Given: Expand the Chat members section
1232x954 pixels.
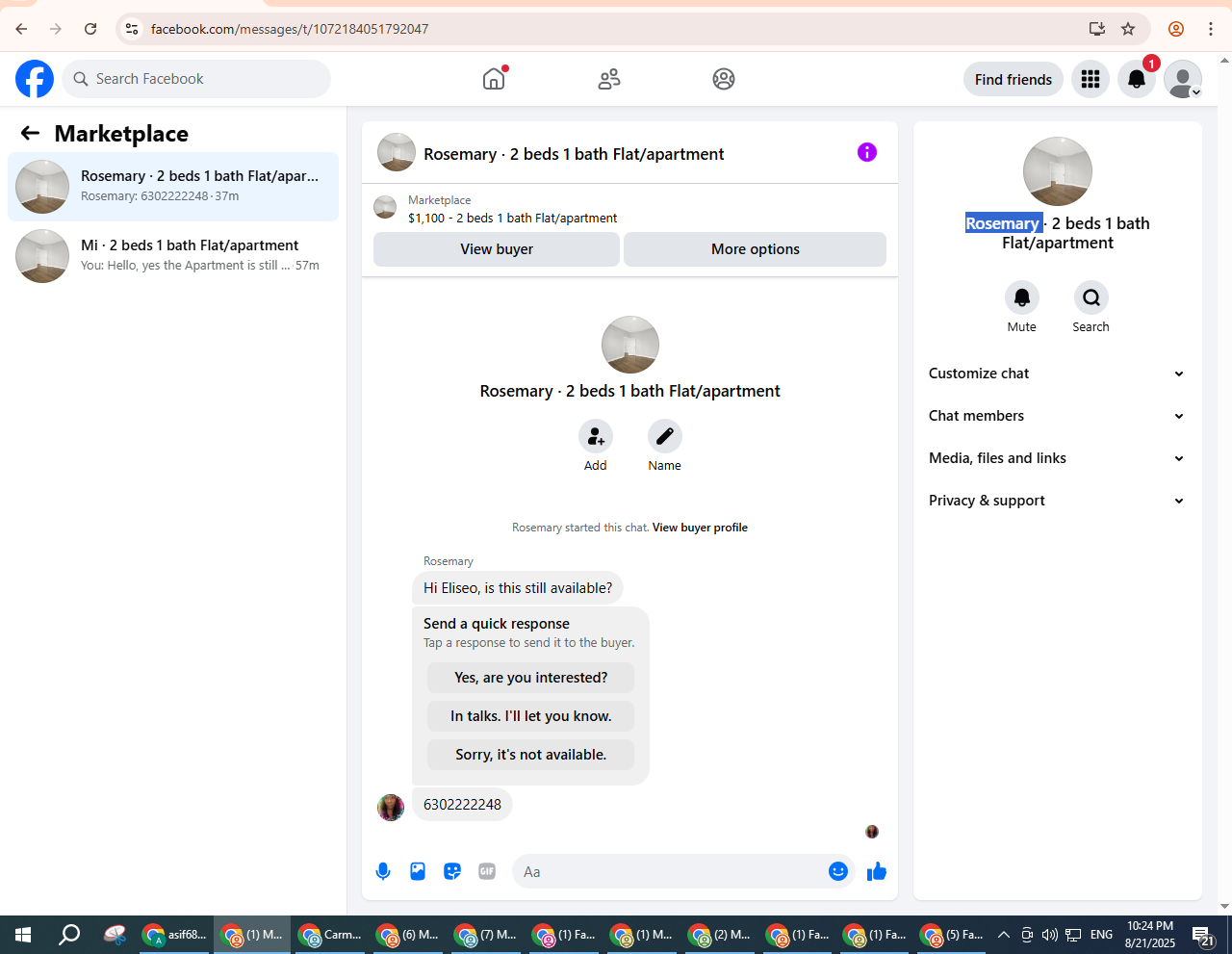Looking at the screenshot, I should click(x=1058, y=416).
